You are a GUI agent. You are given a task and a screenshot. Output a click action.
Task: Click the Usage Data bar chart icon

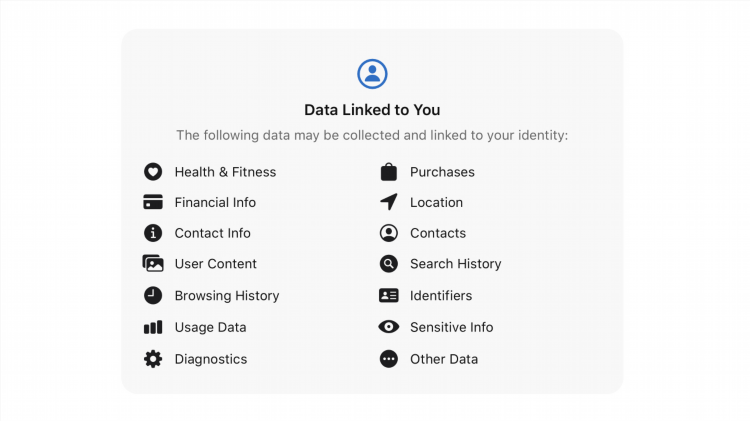153,327
